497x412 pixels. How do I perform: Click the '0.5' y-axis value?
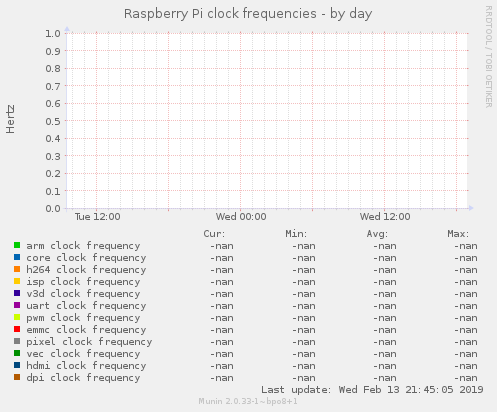pos(53,121)
